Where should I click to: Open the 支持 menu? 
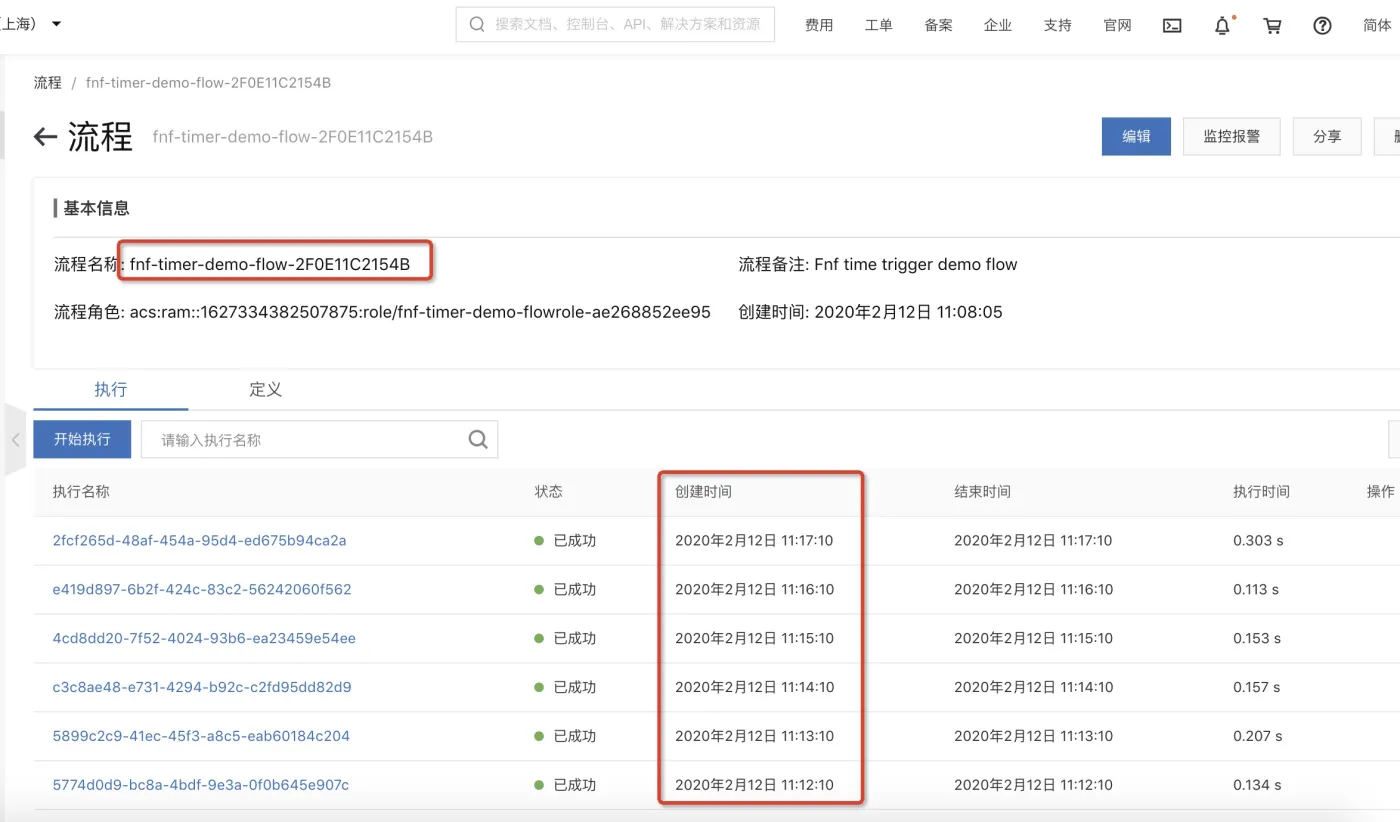1058,26
